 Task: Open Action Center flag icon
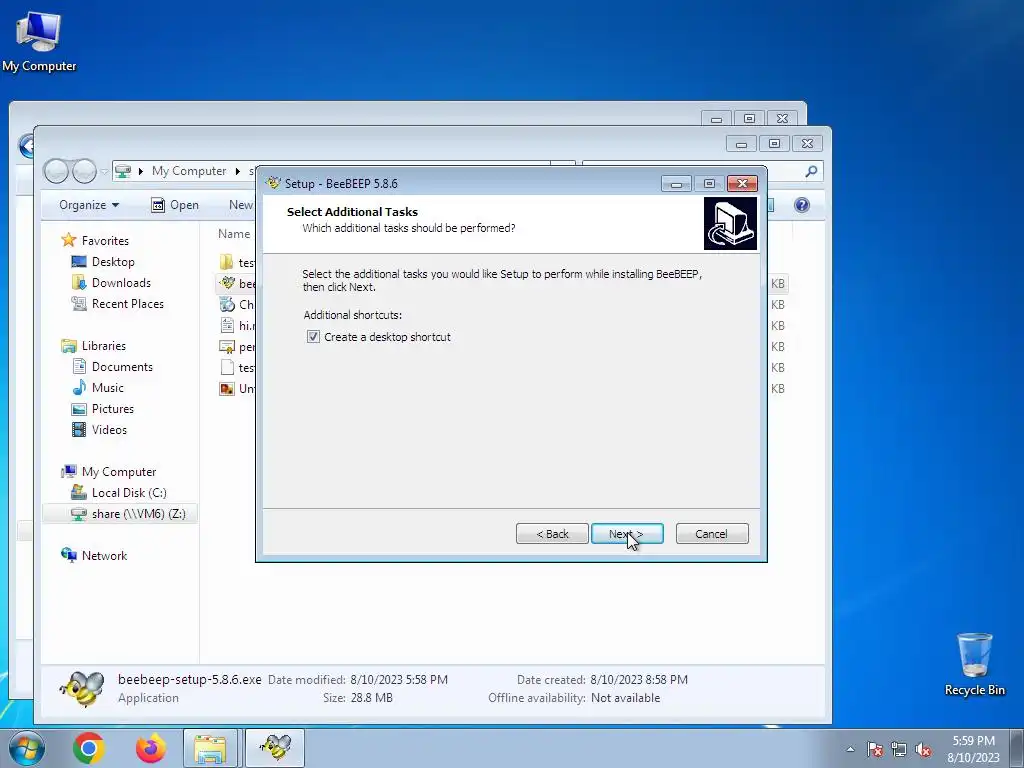coord(875,749)
